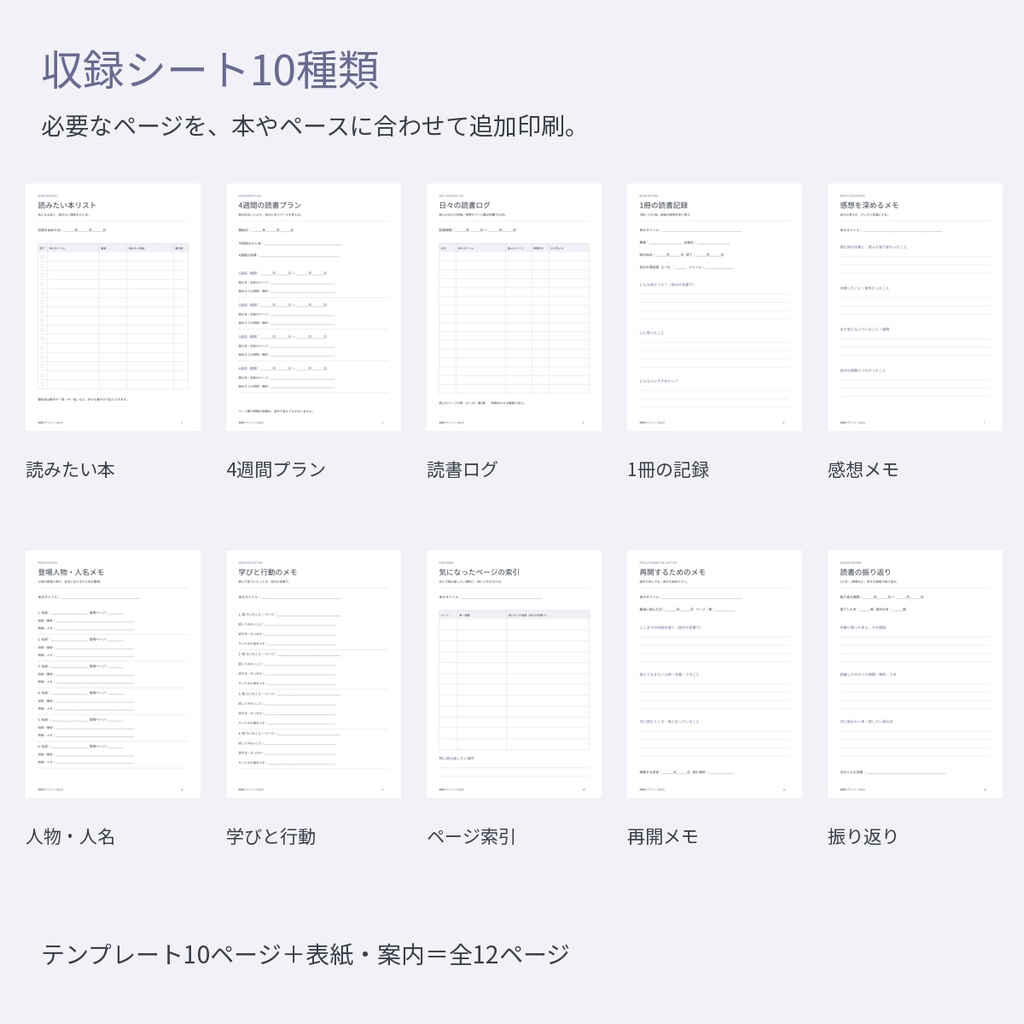Open the 感想を深めるメモ sheet thumbnail

pyautogui.click(x=915, y=307)
